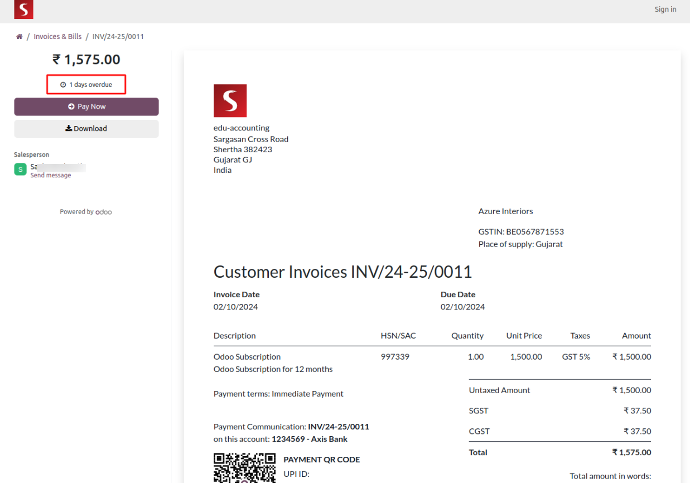Click the company logo on the invoice
Screen dimensions: 690x483
230,101
